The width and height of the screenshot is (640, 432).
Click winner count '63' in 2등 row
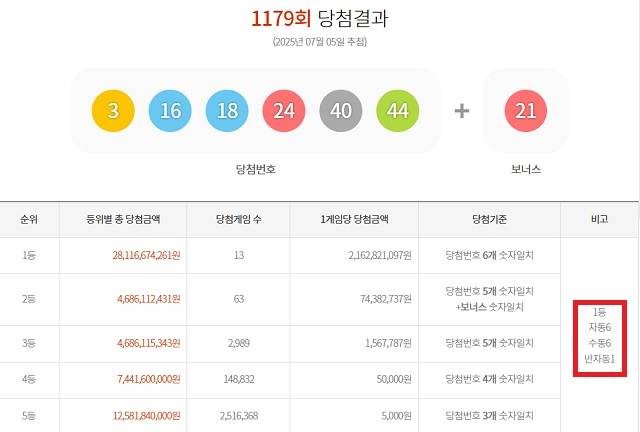pyautogui.click(x=239, y=299)
